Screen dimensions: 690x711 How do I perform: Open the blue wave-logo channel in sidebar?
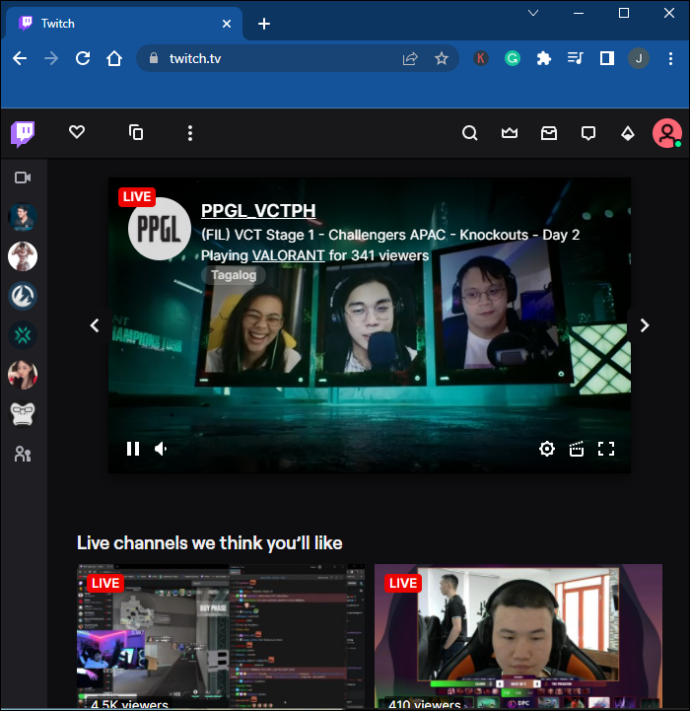coord(23,296)
